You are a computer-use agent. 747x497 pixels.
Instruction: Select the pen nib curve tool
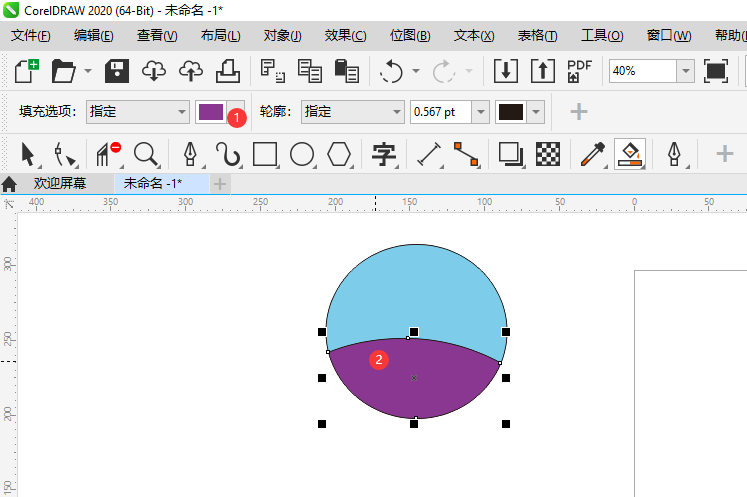(191, 154)
